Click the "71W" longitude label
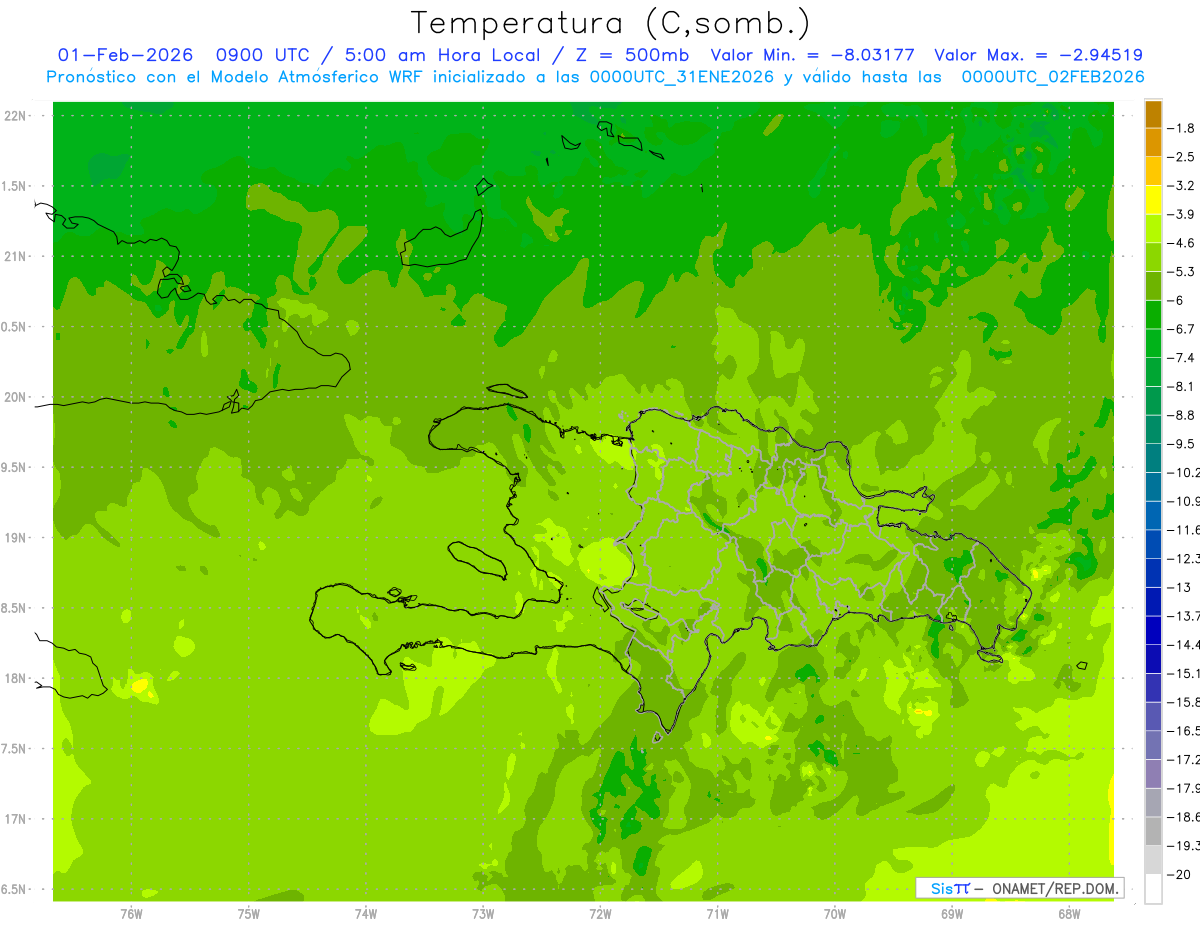1200x927 pixels. pos(717,913)
